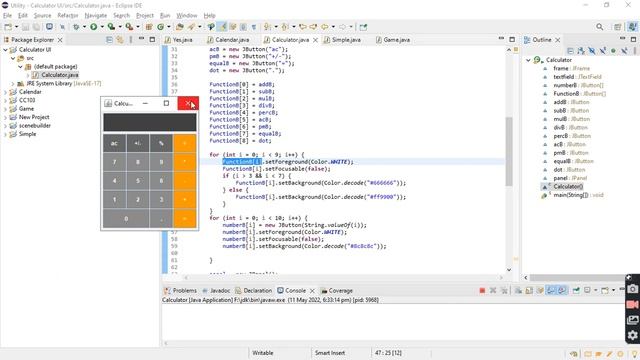Click the Last Edit Location arrow icon
Image resolution: width=640 pixels, height=360 pixels.
[302, 27]
